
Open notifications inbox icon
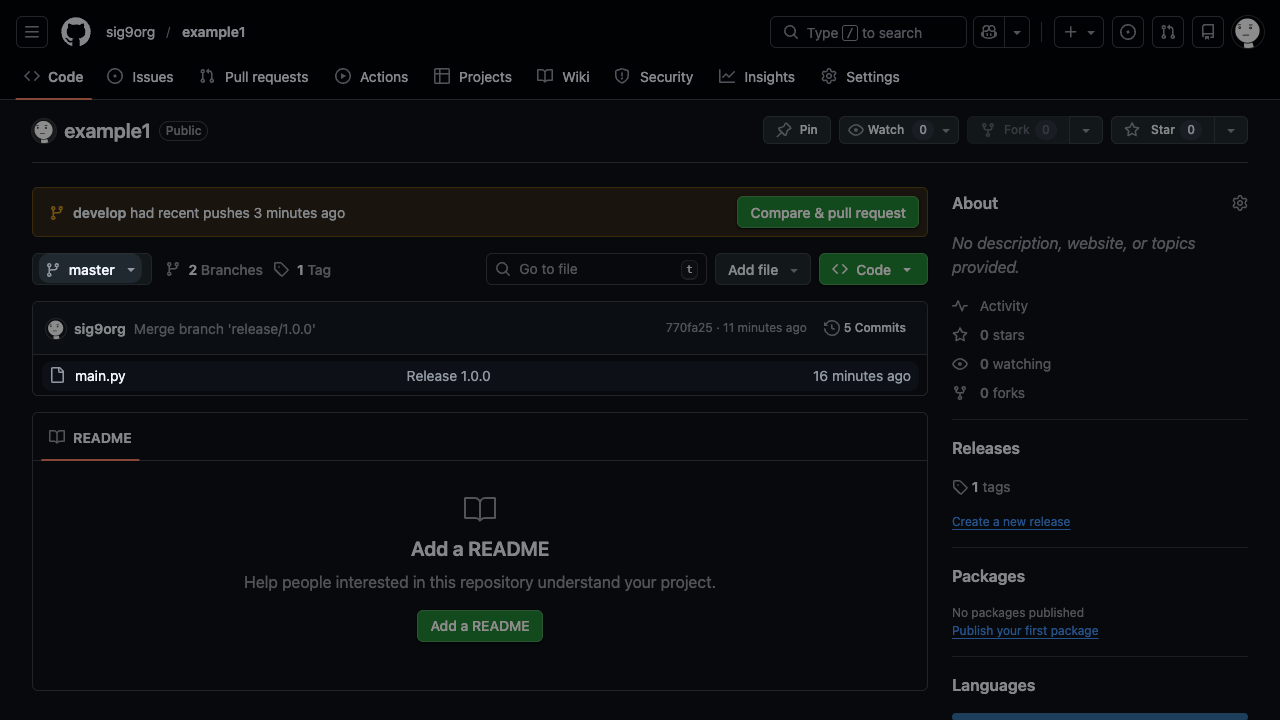click(1208, 32)
